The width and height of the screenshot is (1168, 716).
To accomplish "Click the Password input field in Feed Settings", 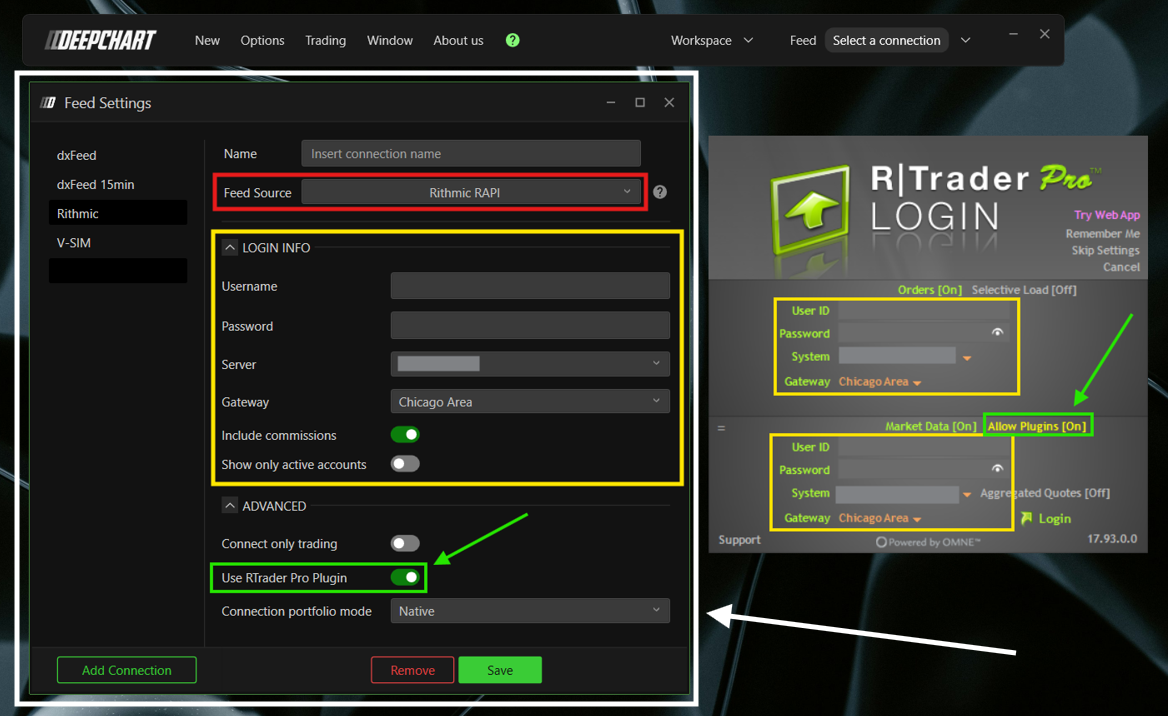I will (530, 326).
